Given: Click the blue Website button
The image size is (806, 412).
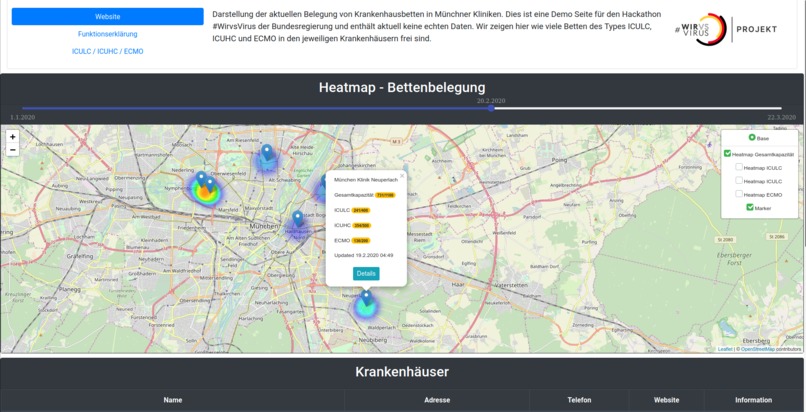Looking at the screenshot, I should click(x=107, y=16).
